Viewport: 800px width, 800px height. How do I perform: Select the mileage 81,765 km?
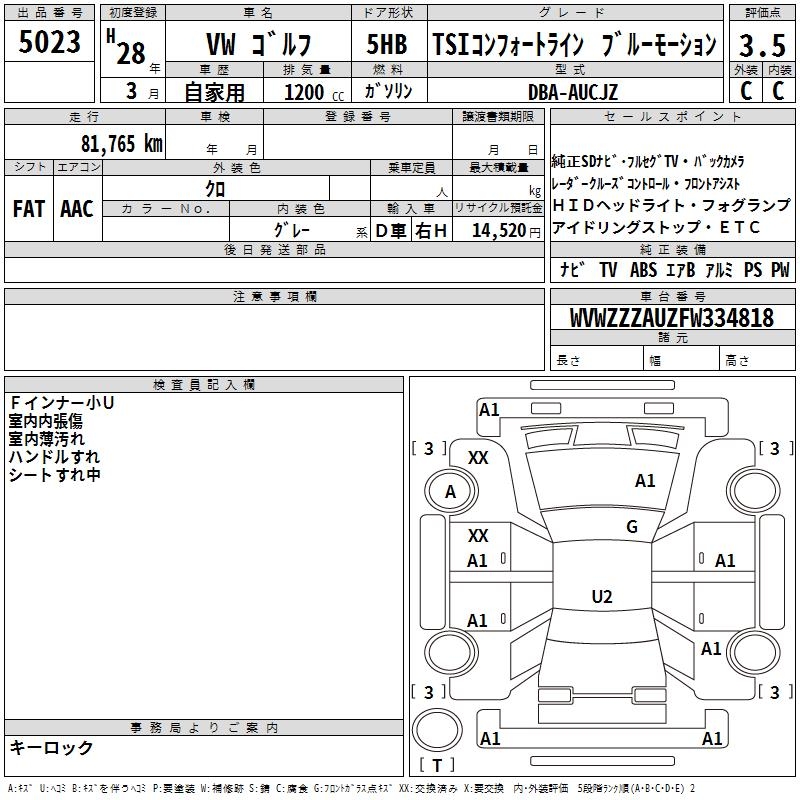(x=121, y=143)
